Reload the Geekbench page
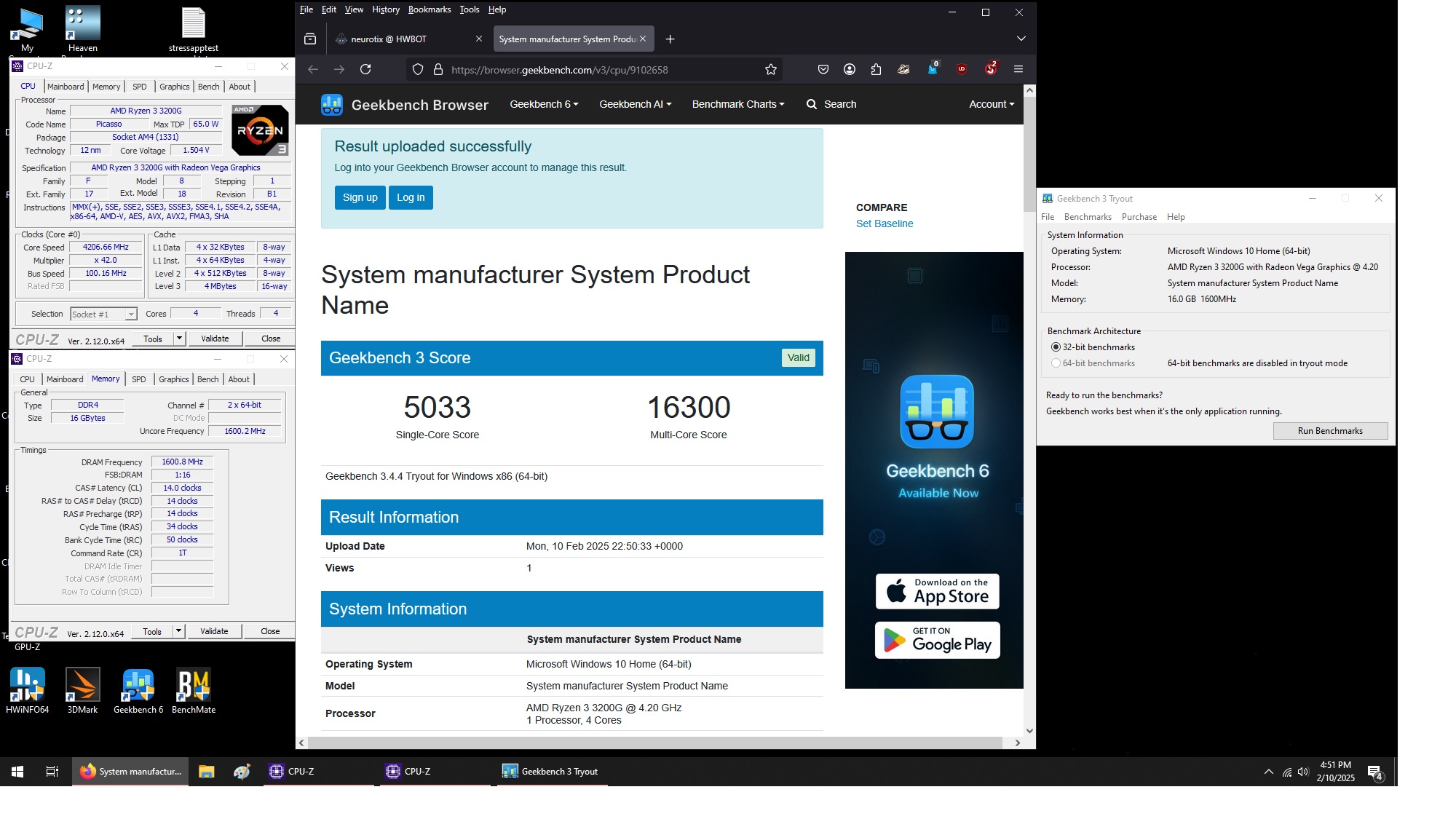The height and width of the screenshot is (819, 1456). click(365, 69)
